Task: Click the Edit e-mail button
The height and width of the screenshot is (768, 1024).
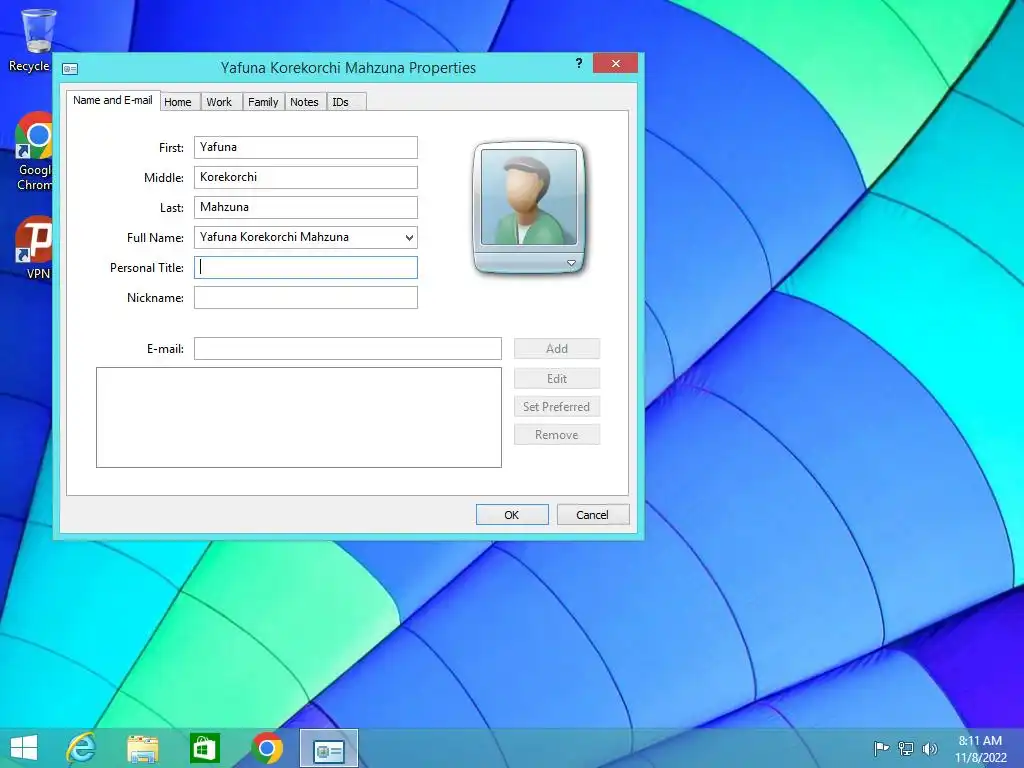Action: [557, 379]
